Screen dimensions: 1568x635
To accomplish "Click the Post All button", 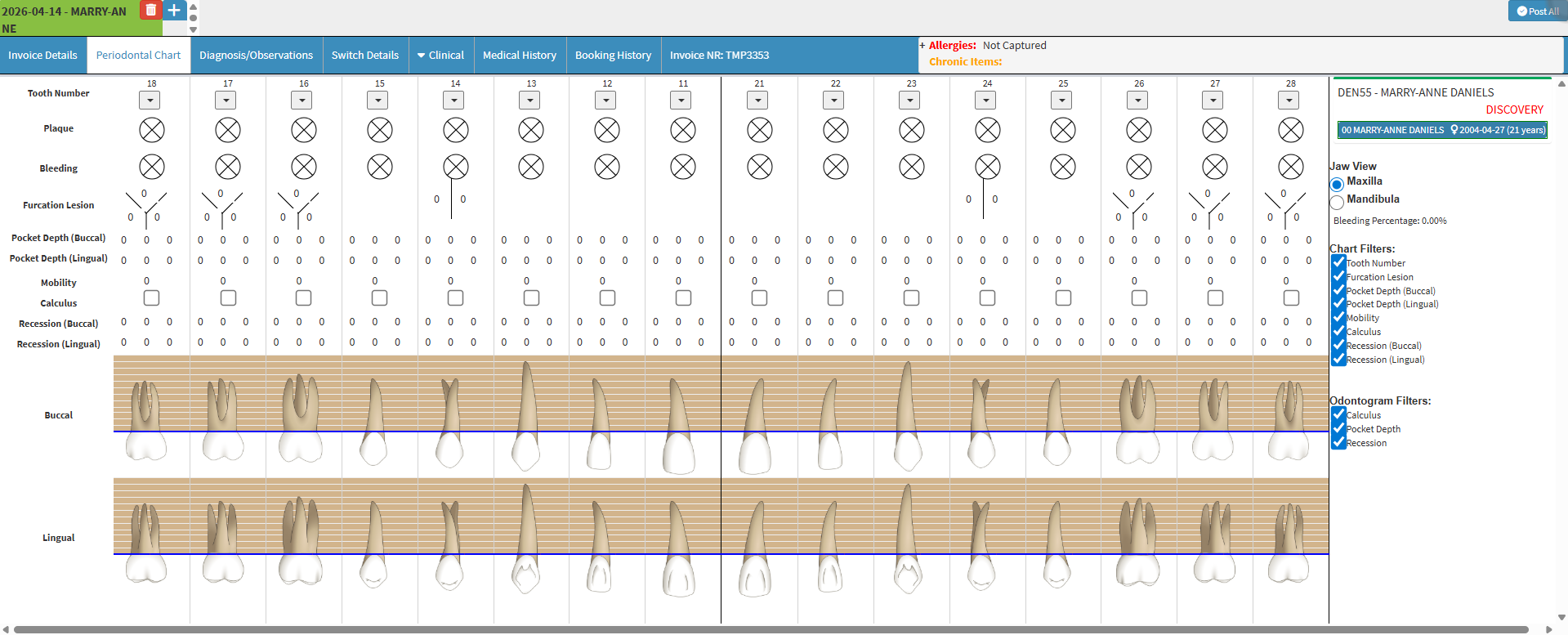I will pos(1537,11).
